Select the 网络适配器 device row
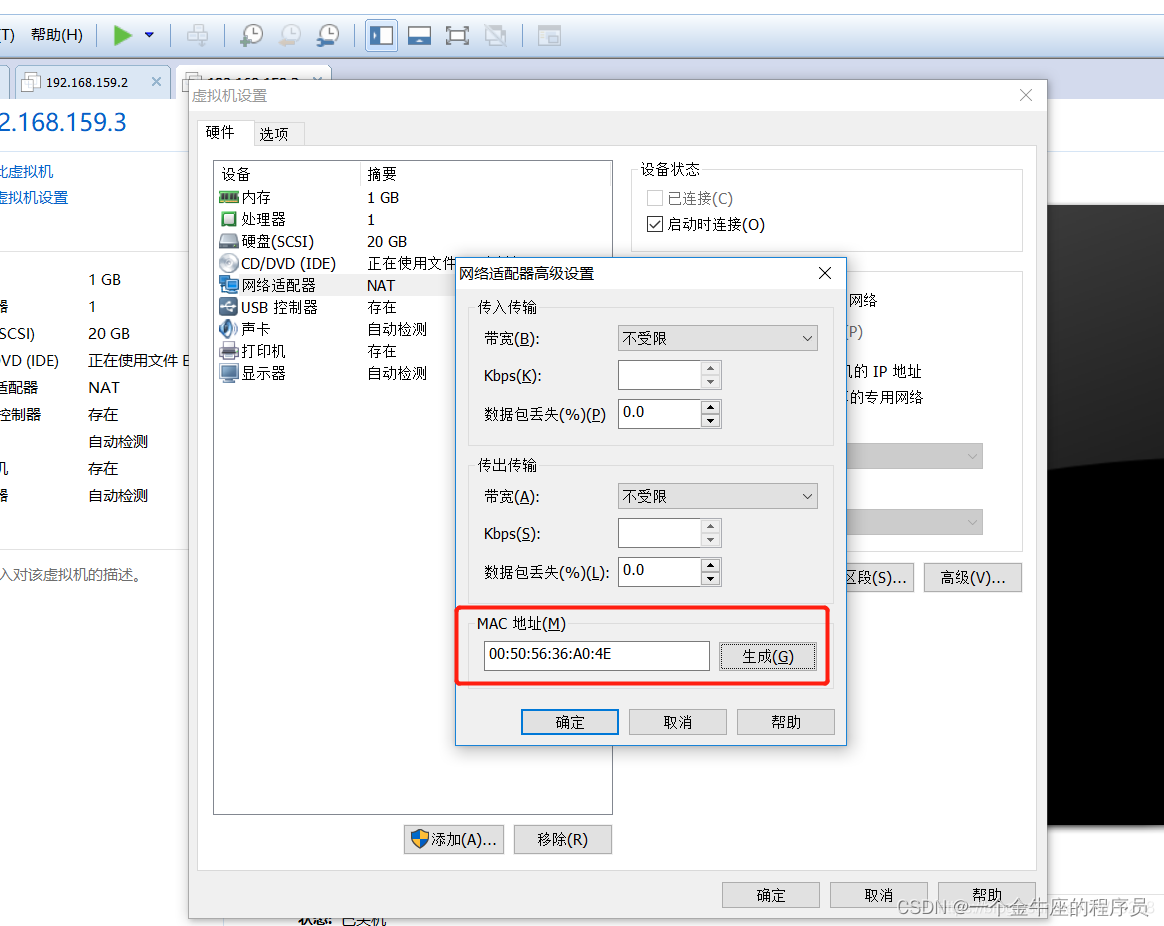Viewport: 1164px width, 926px height. pyautogui.click(x=337, y=285)
